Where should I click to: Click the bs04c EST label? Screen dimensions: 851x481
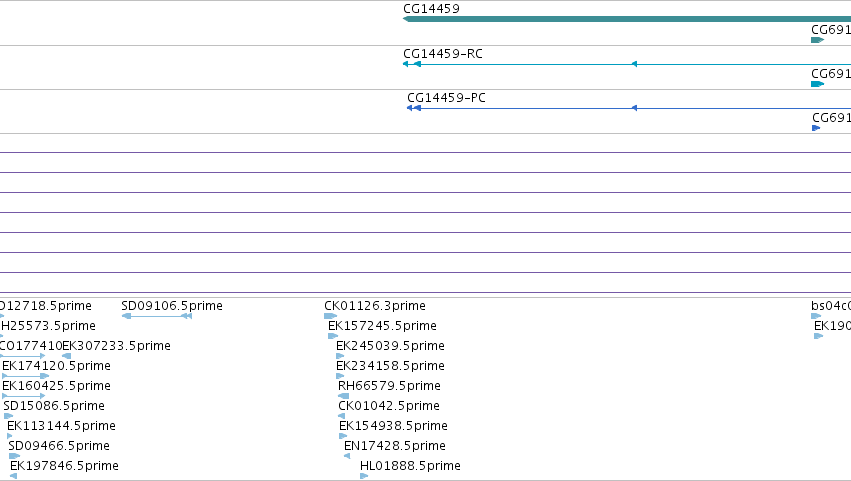pyautogui.click(x=831, y=306)
